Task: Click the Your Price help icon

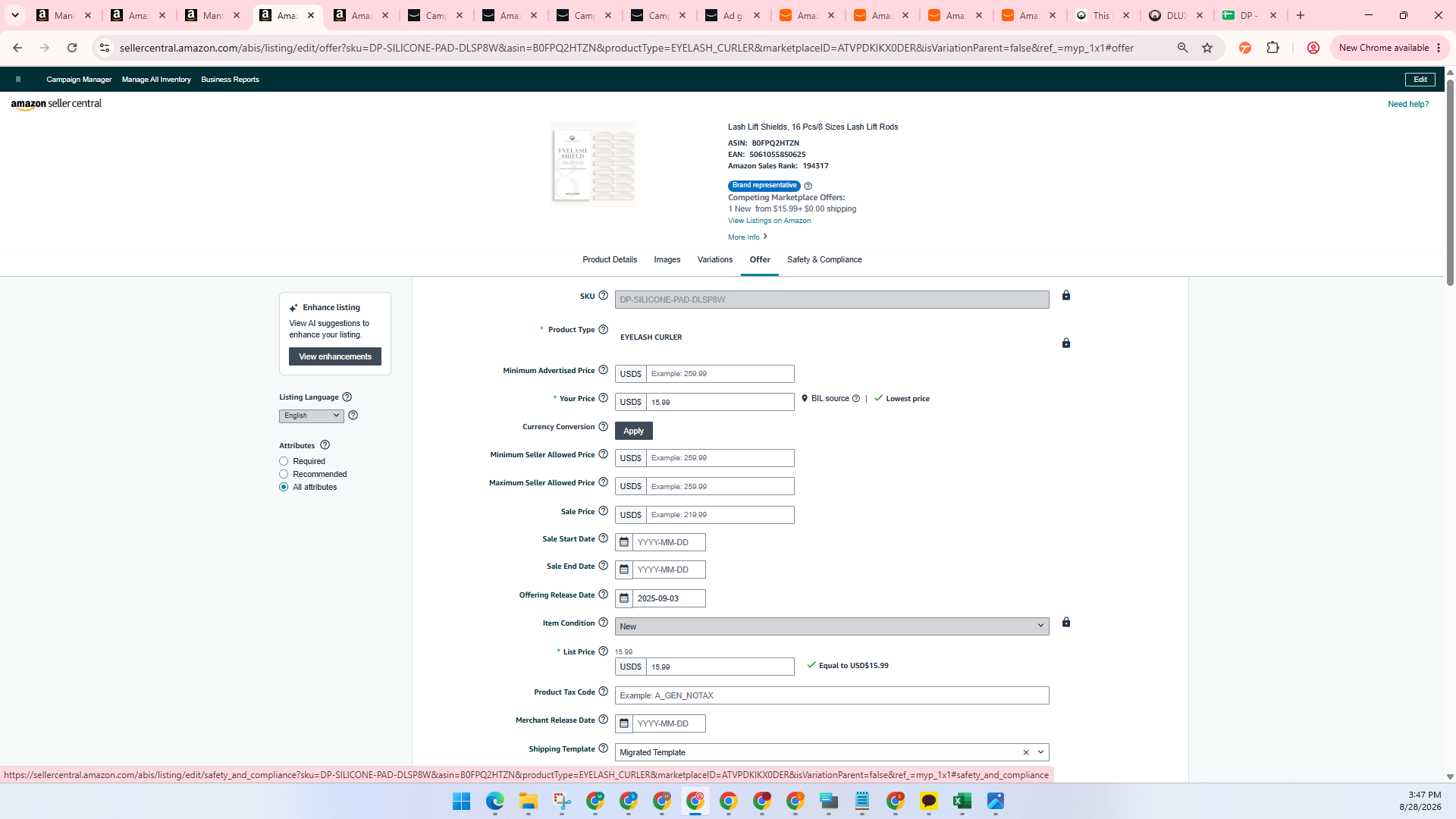Action: [603, 398]
